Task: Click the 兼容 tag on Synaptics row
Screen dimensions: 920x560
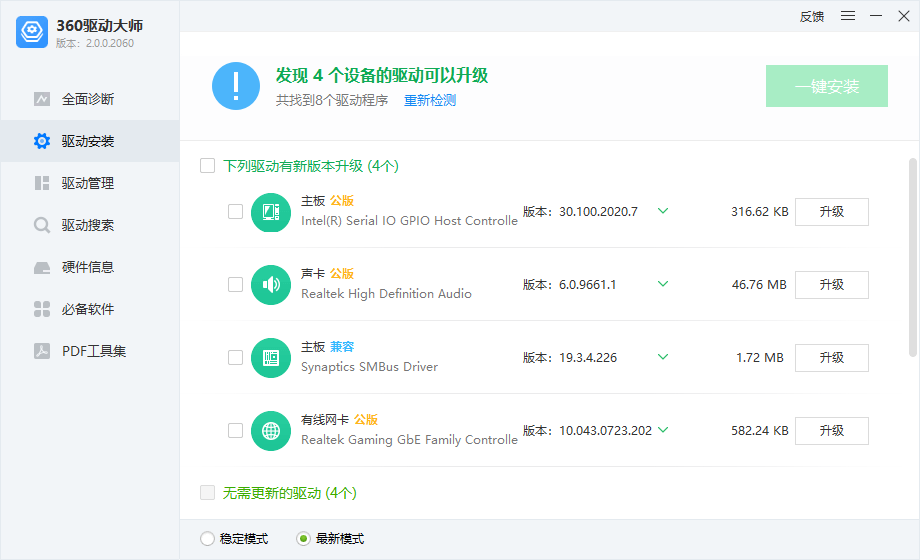Action: pos(342,347)
